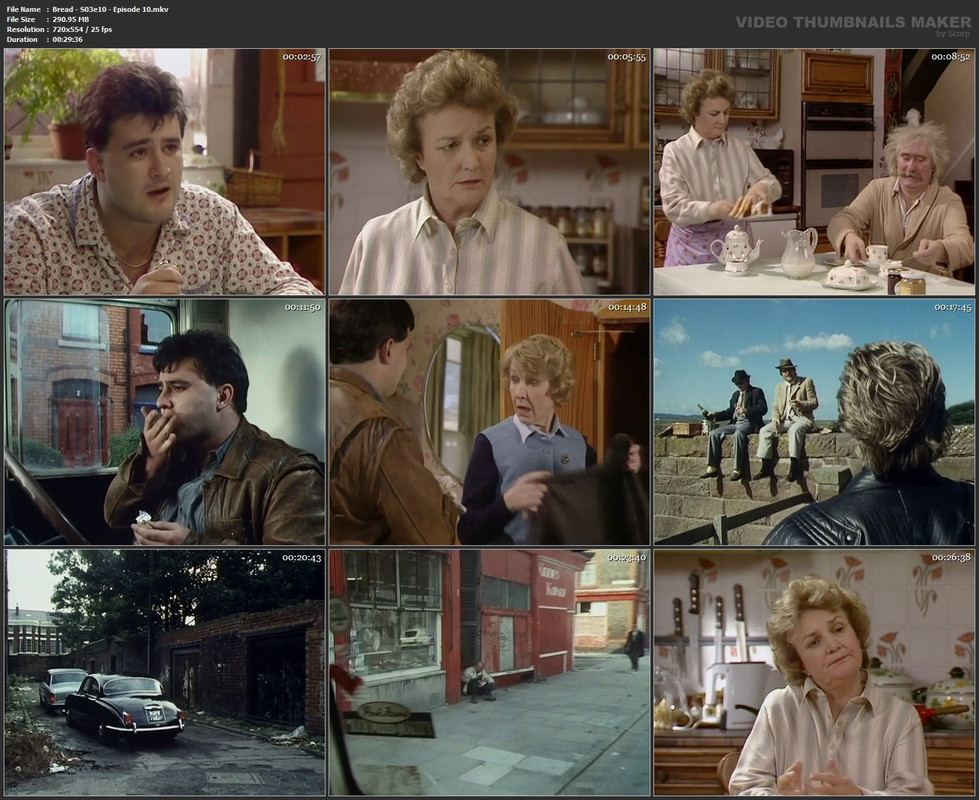Select the thumbnail at 00:08:52

[814, 172]
